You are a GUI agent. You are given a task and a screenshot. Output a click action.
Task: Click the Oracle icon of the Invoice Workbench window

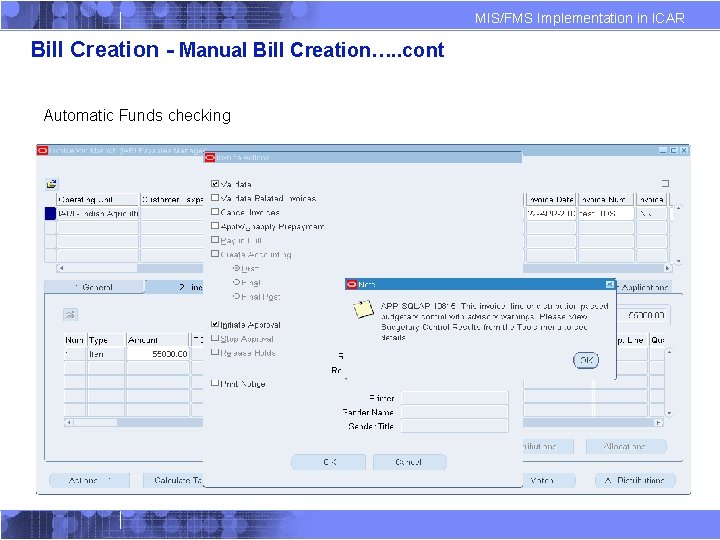(x=42, y=150)
